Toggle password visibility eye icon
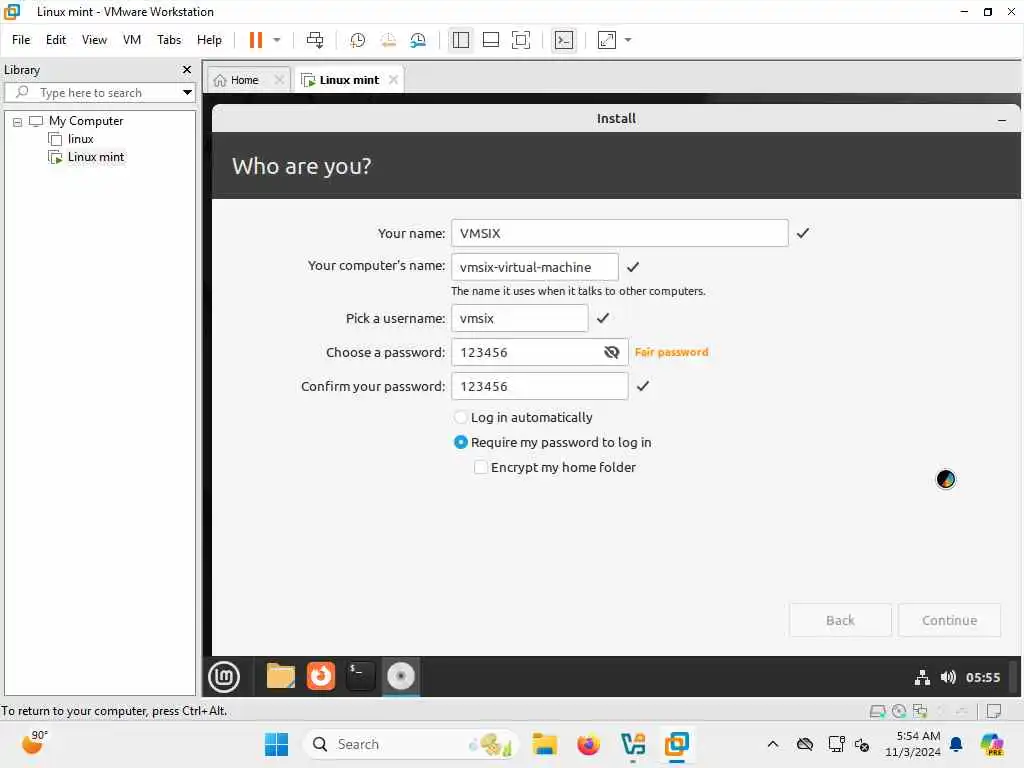1024x768 pixels. (611, 352)
